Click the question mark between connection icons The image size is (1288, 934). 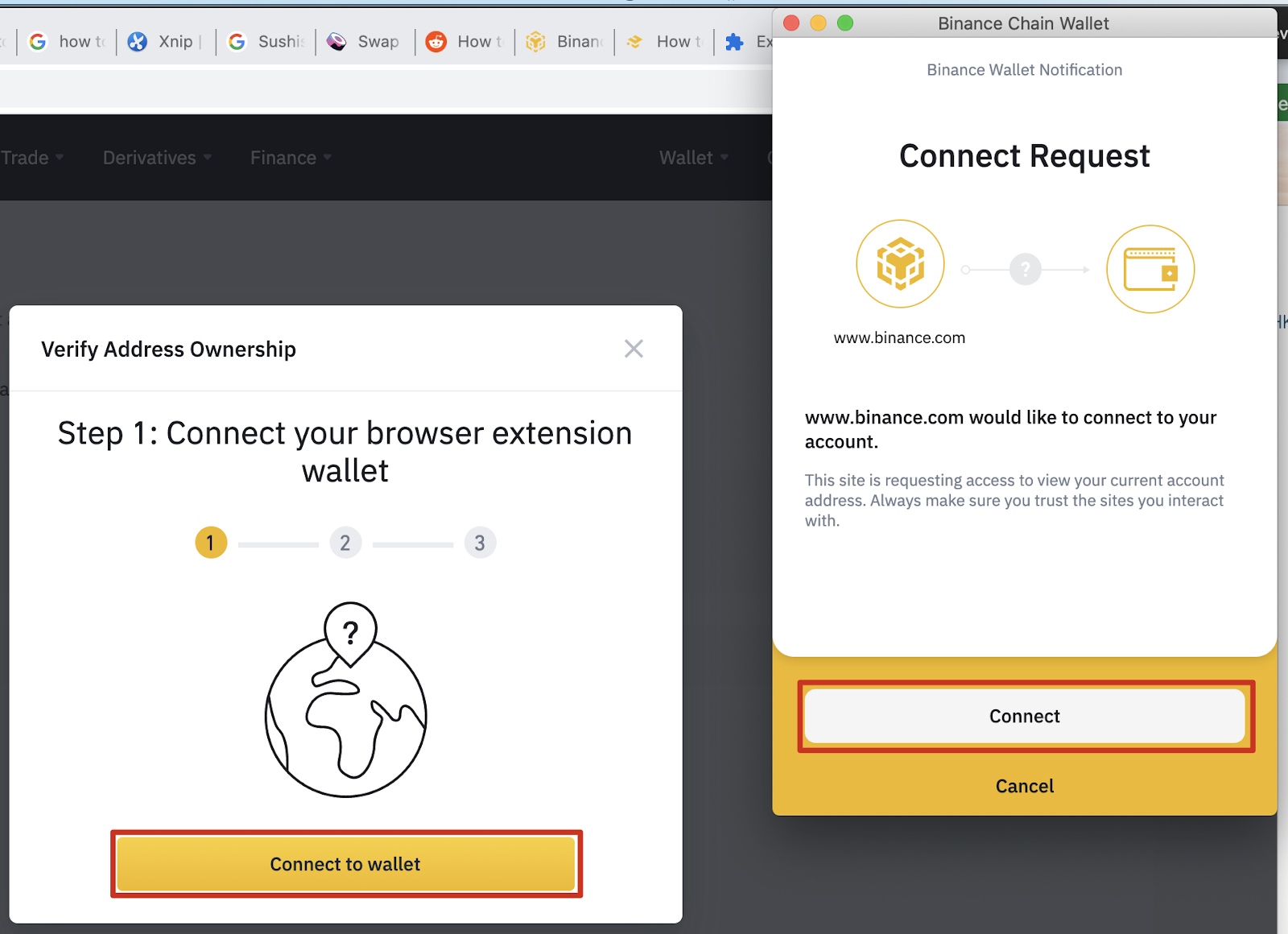point(1025,270)
